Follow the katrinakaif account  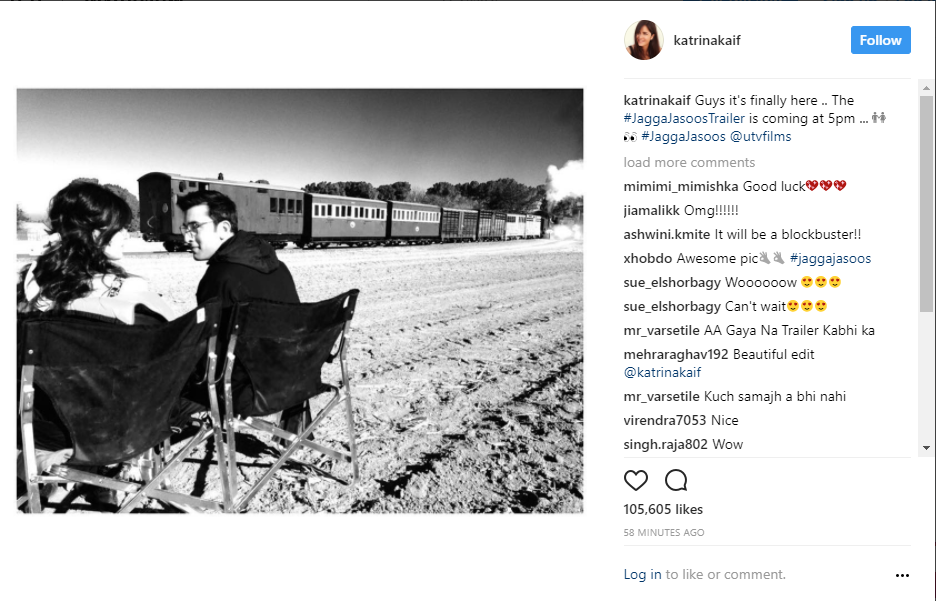880,40
